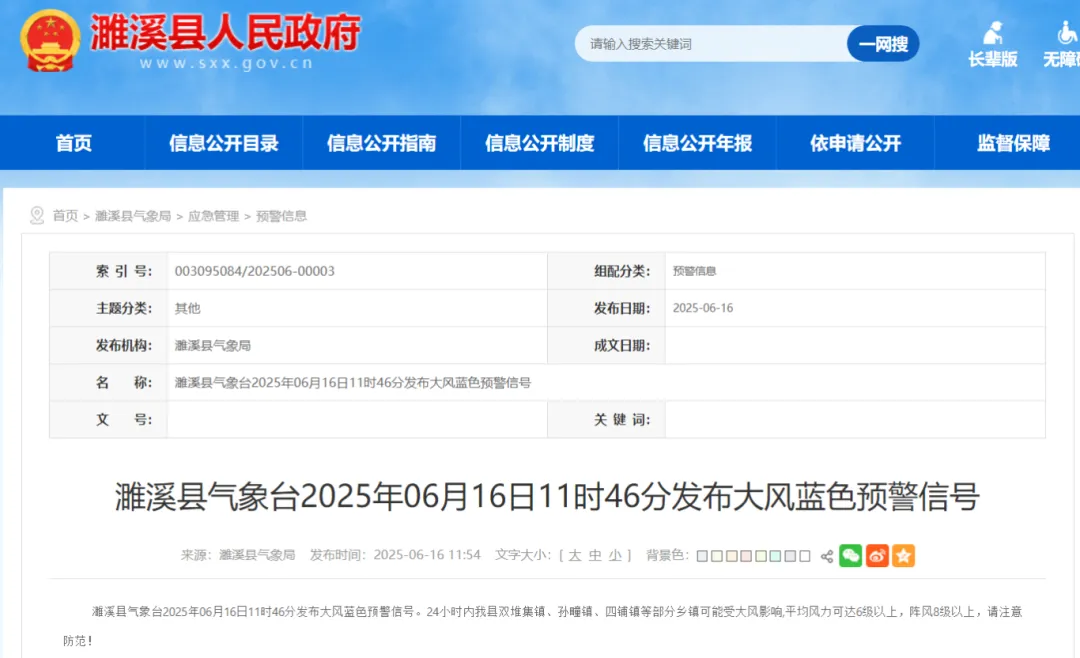Click the 名称 row warning title text
This screenshot has height=658, width=1080.
coord(353,382)
